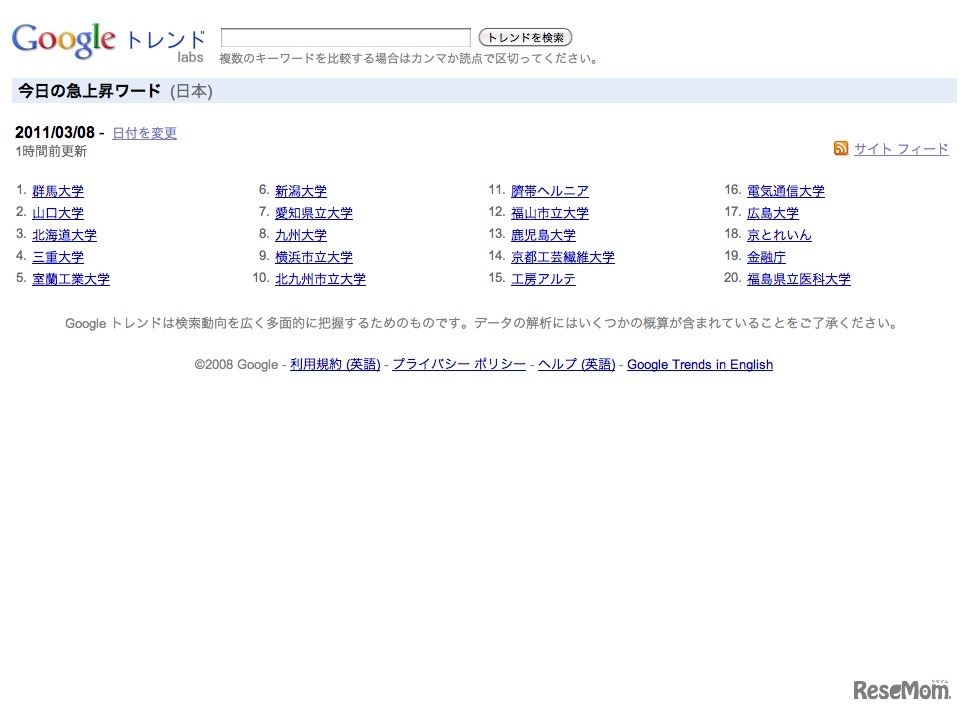Open the サイト フィード link
This screenshot has height=713, width=964.
(900, 148)
